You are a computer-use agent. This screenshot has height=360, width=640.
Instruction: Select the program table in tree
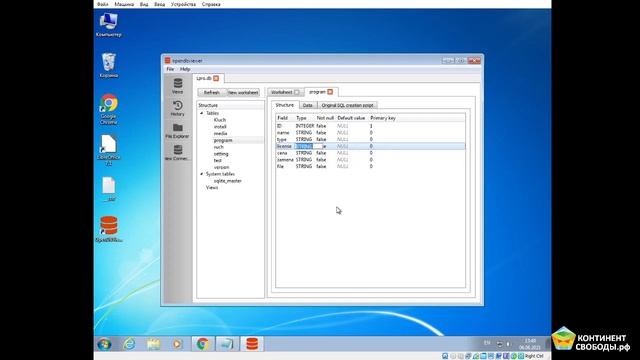pyautogui.click(x=223, y=140)
